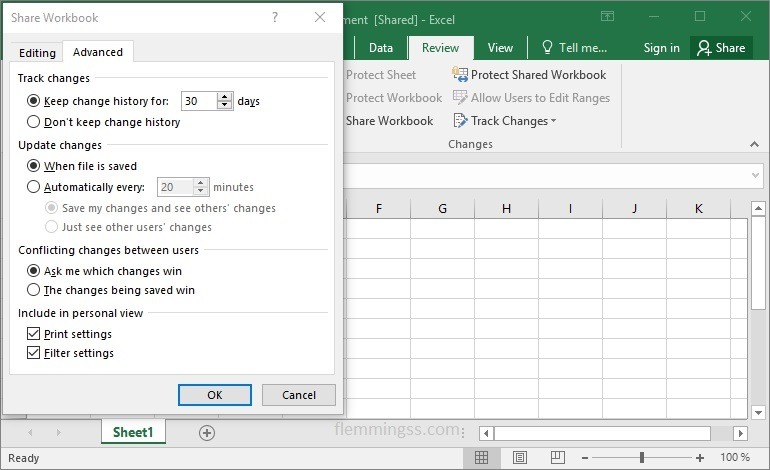This screenshot has height=470, width=770.
Task: Click the 100% zoom level
Action: point(735,457)
